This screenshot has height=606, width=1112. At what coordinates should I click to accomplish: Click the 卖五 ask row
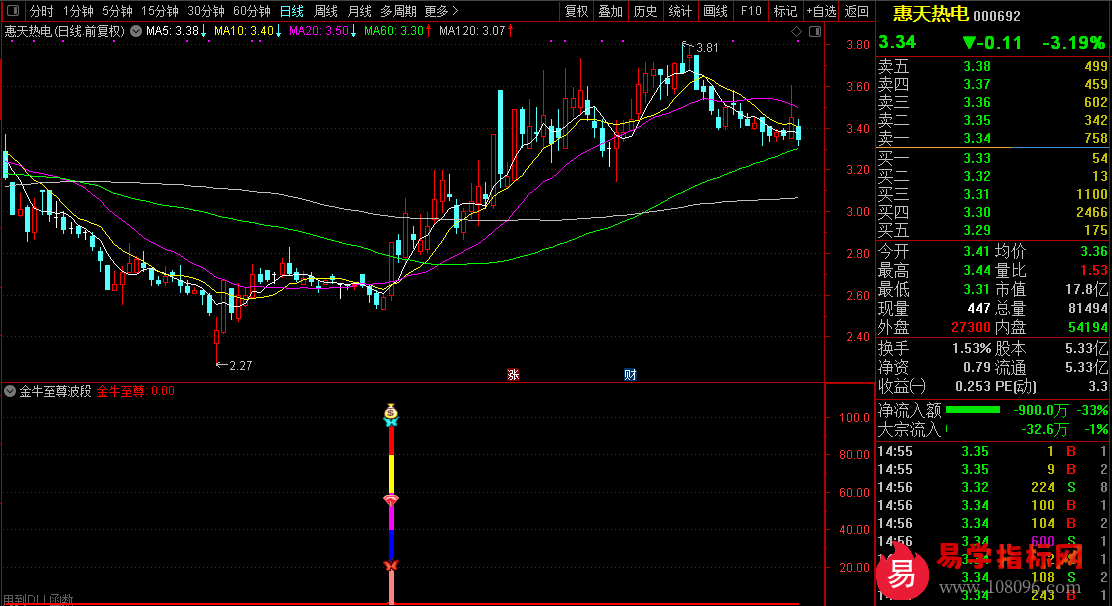[x=993, y=67]
